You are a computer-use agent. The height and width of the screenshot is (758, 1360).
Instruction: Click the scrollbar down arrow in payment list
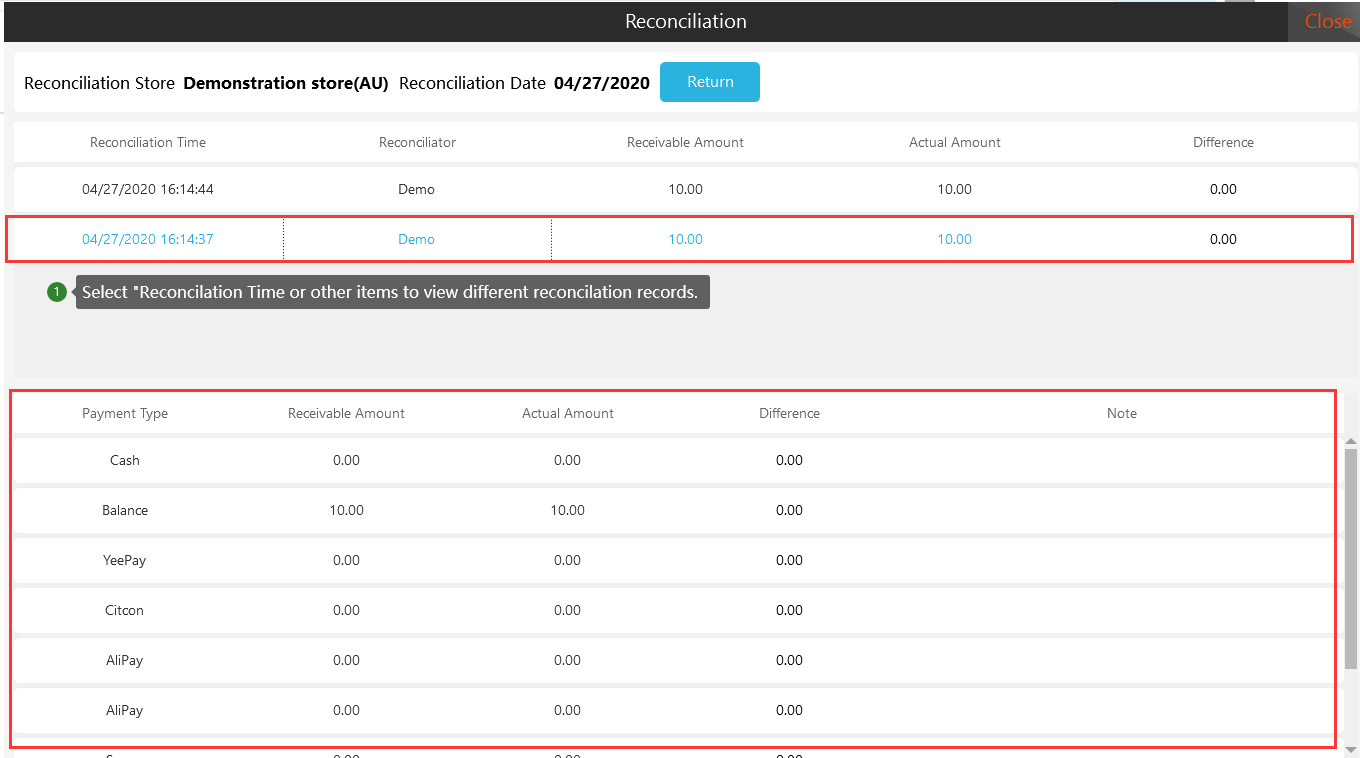[1351, 749]
